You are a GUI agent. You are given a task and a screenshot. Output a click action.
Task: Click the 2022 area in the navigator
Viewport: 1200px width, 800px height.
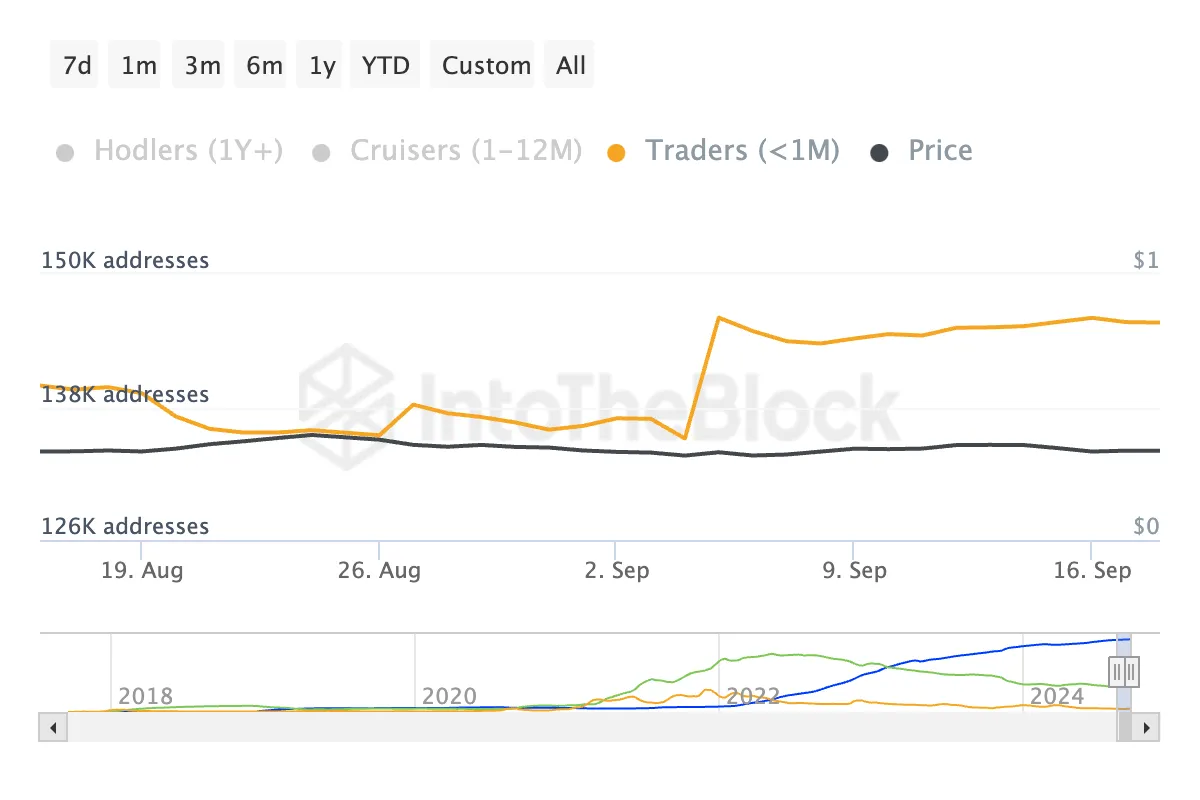pos(753,696)
